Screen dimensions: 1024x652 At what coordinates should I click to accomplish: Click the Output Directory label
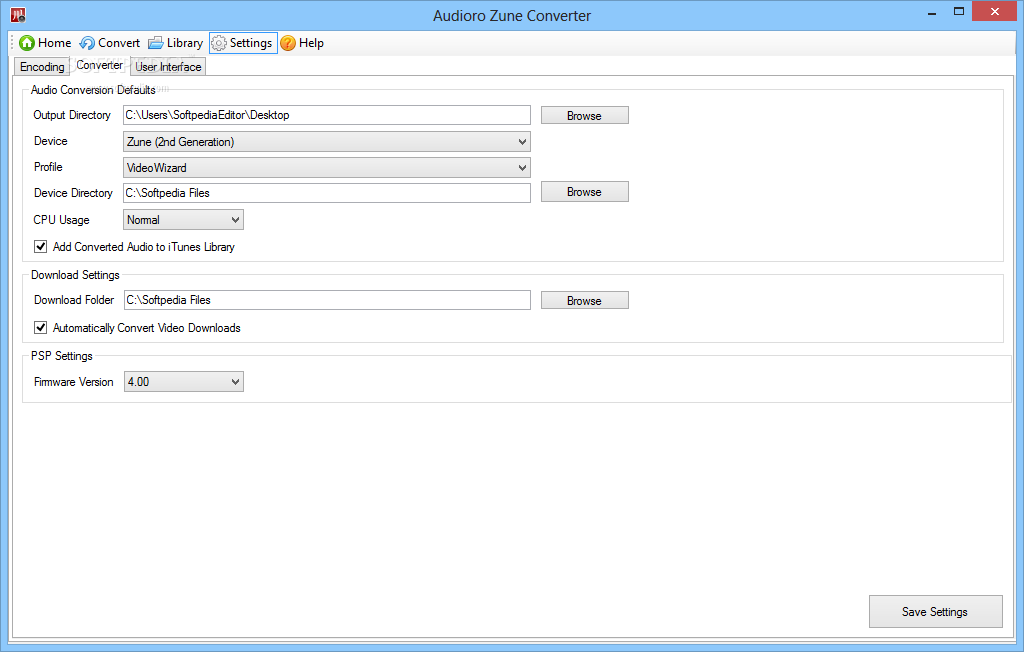coord(72,115)
